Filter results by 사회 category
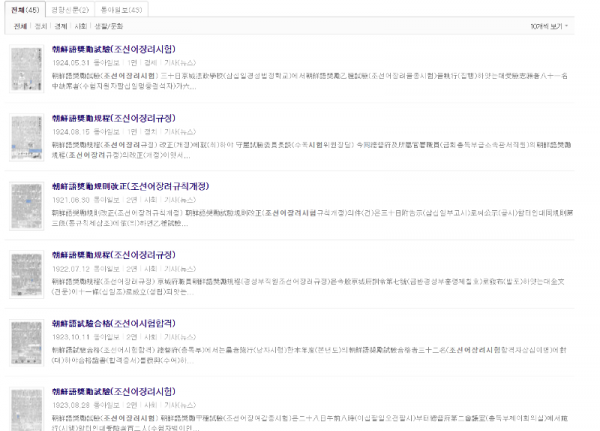Screen dimensions: 600x431 coord(81,26)
